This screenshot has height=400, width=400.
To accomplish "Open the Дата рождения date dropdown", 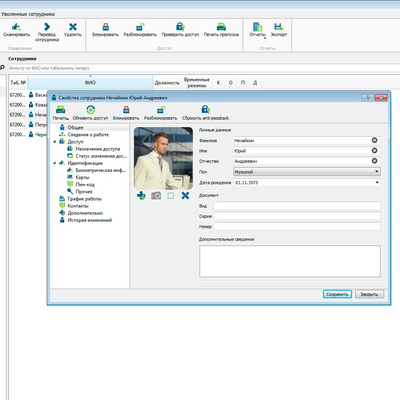I will point(377,183).
